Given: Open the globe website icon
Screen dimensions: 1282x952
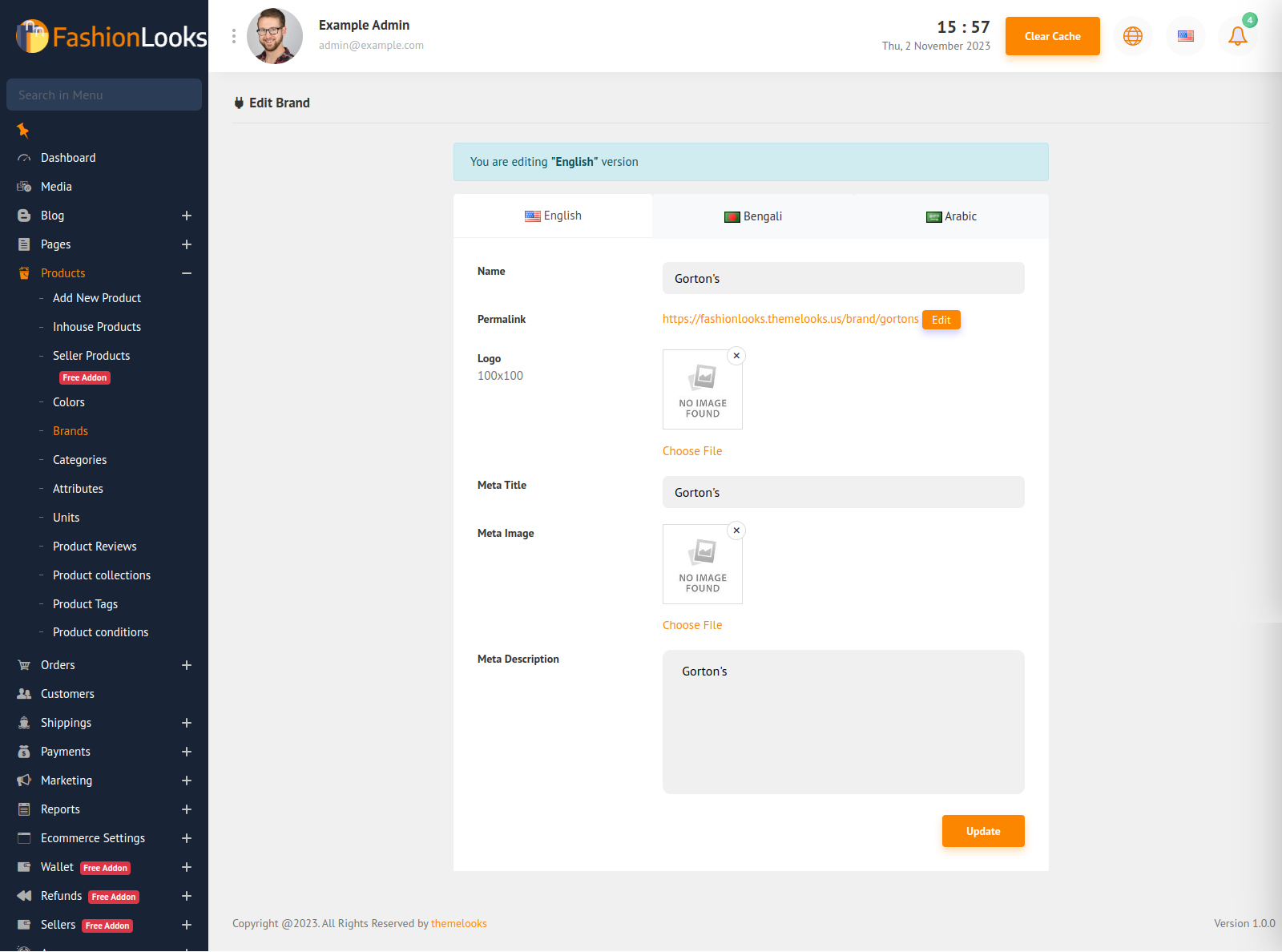Looking at the screenshot, I should pos(1132,36).
